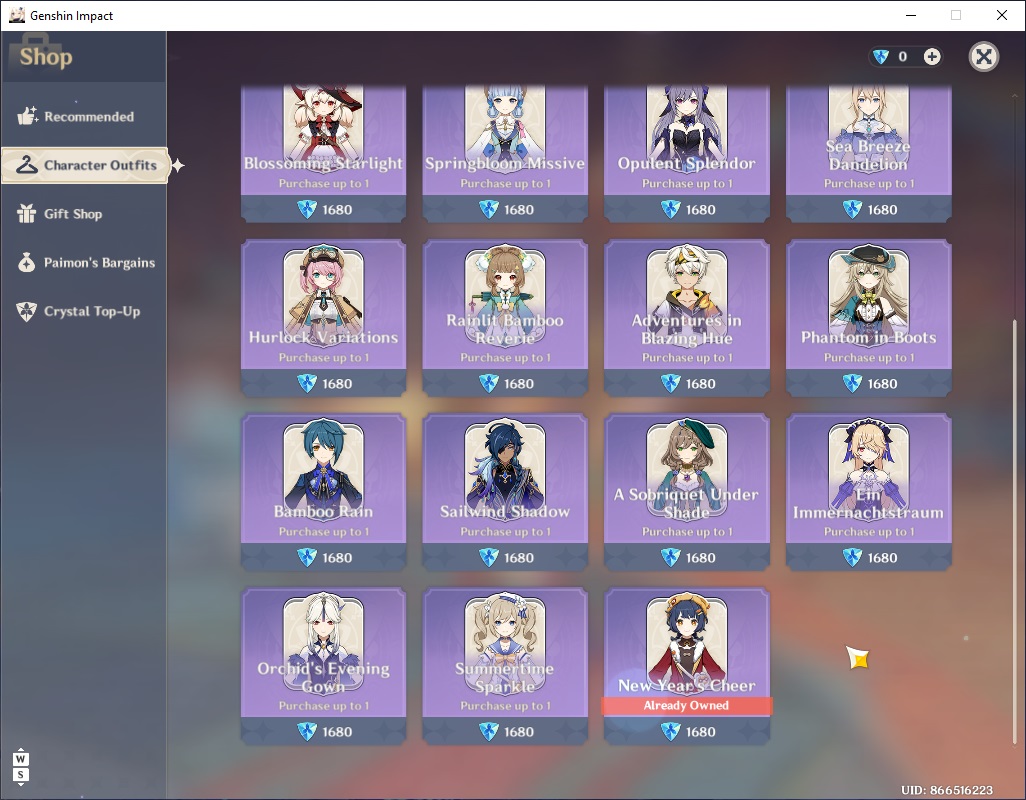Screen dimensions: 1026x800
Task: Close the shop with the X button
Action: point(983,56)
